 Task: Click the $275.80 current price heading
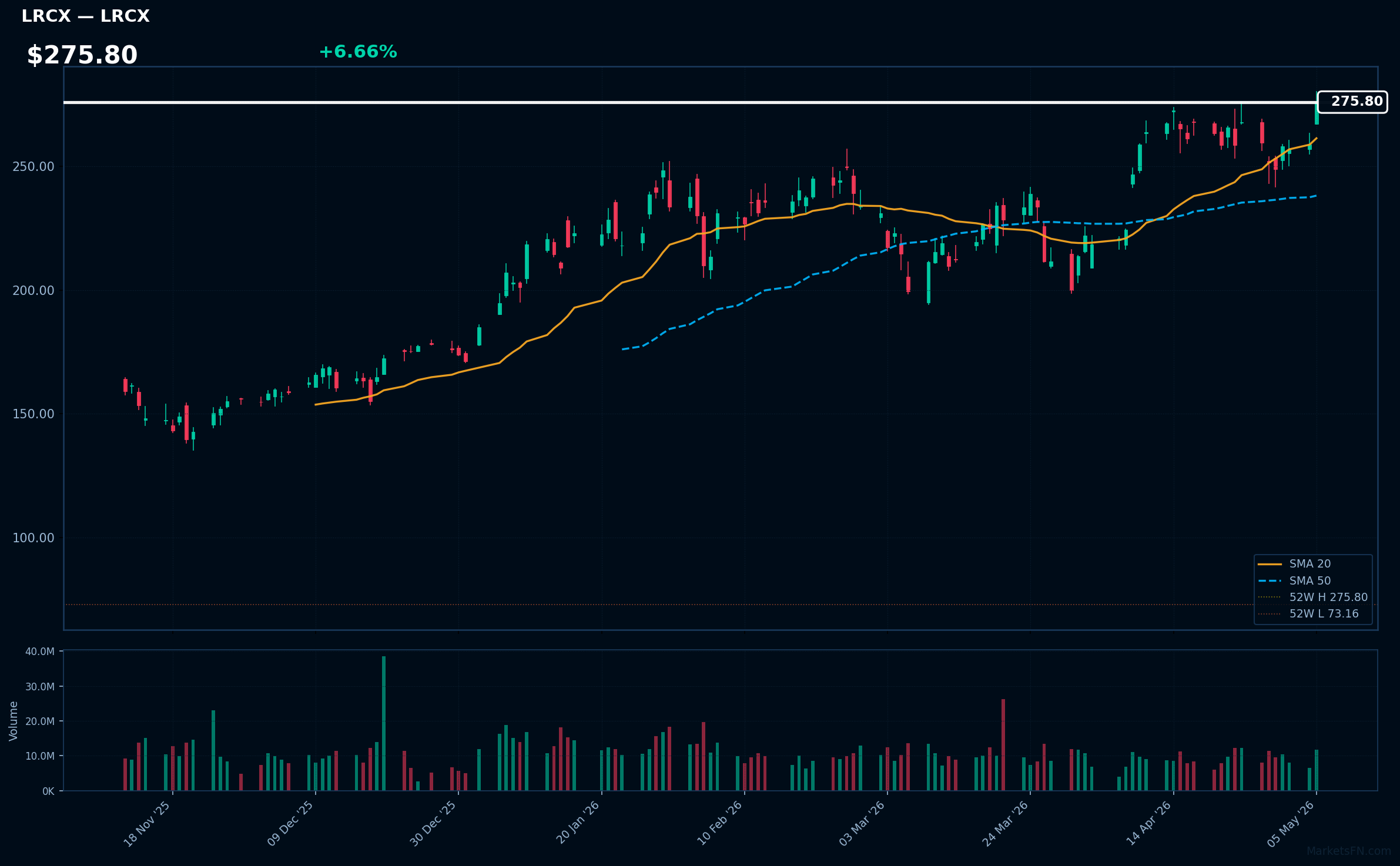(x=82, y=55)
